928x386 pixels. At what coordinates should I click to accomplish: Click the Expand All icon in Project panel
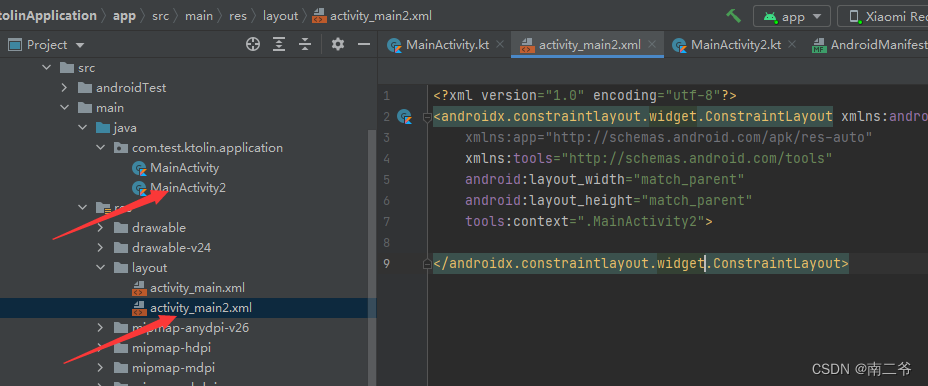(279, 44)
